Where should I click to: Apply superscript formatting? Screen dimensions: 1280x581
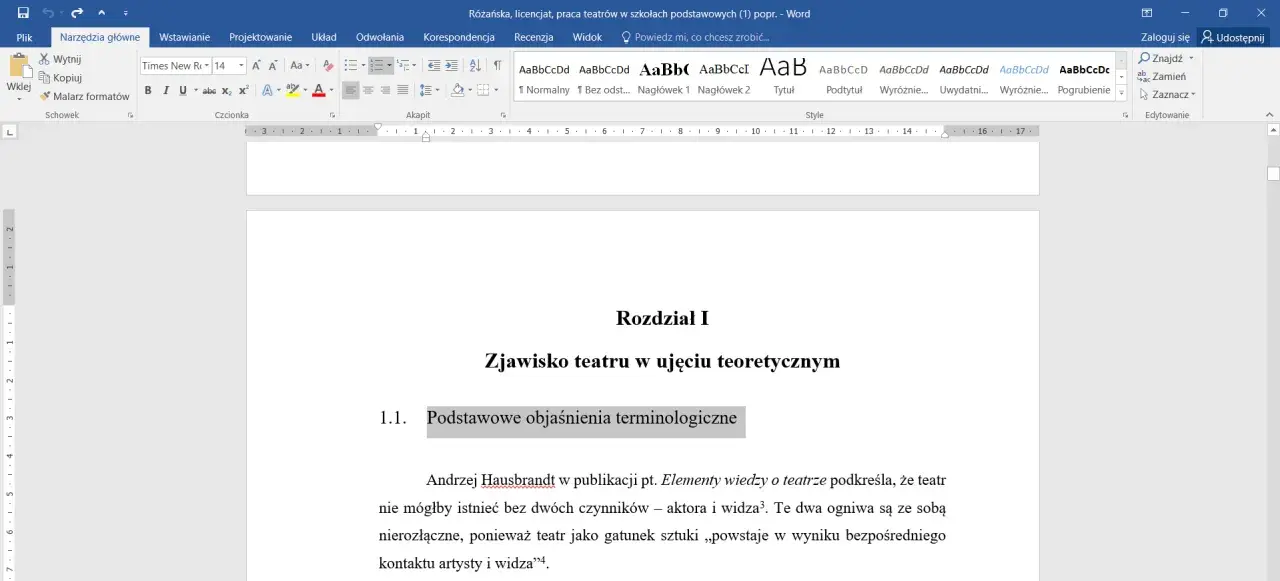(x=244, y=90)
